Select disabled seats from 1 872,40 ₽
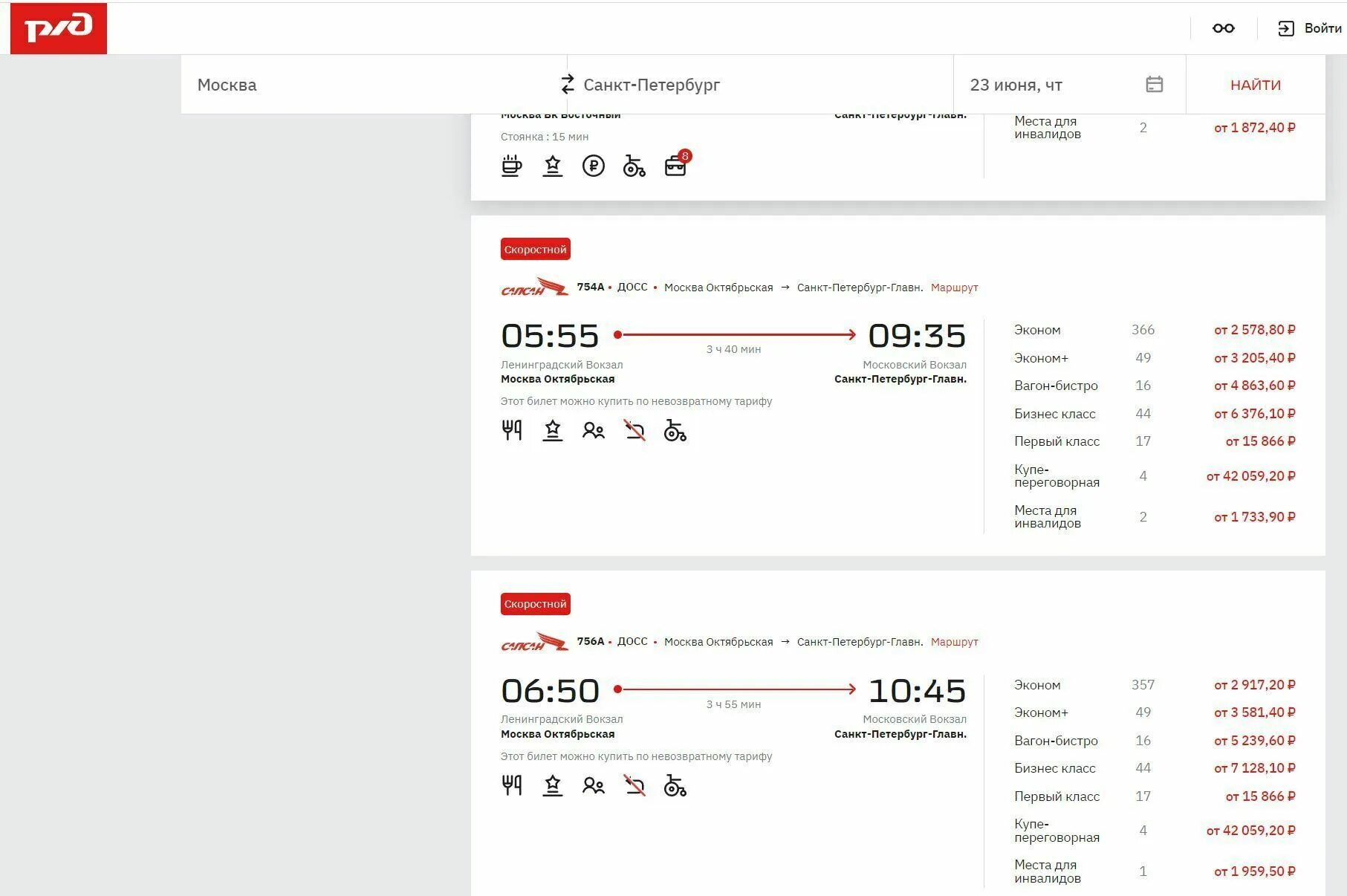 1155,128
